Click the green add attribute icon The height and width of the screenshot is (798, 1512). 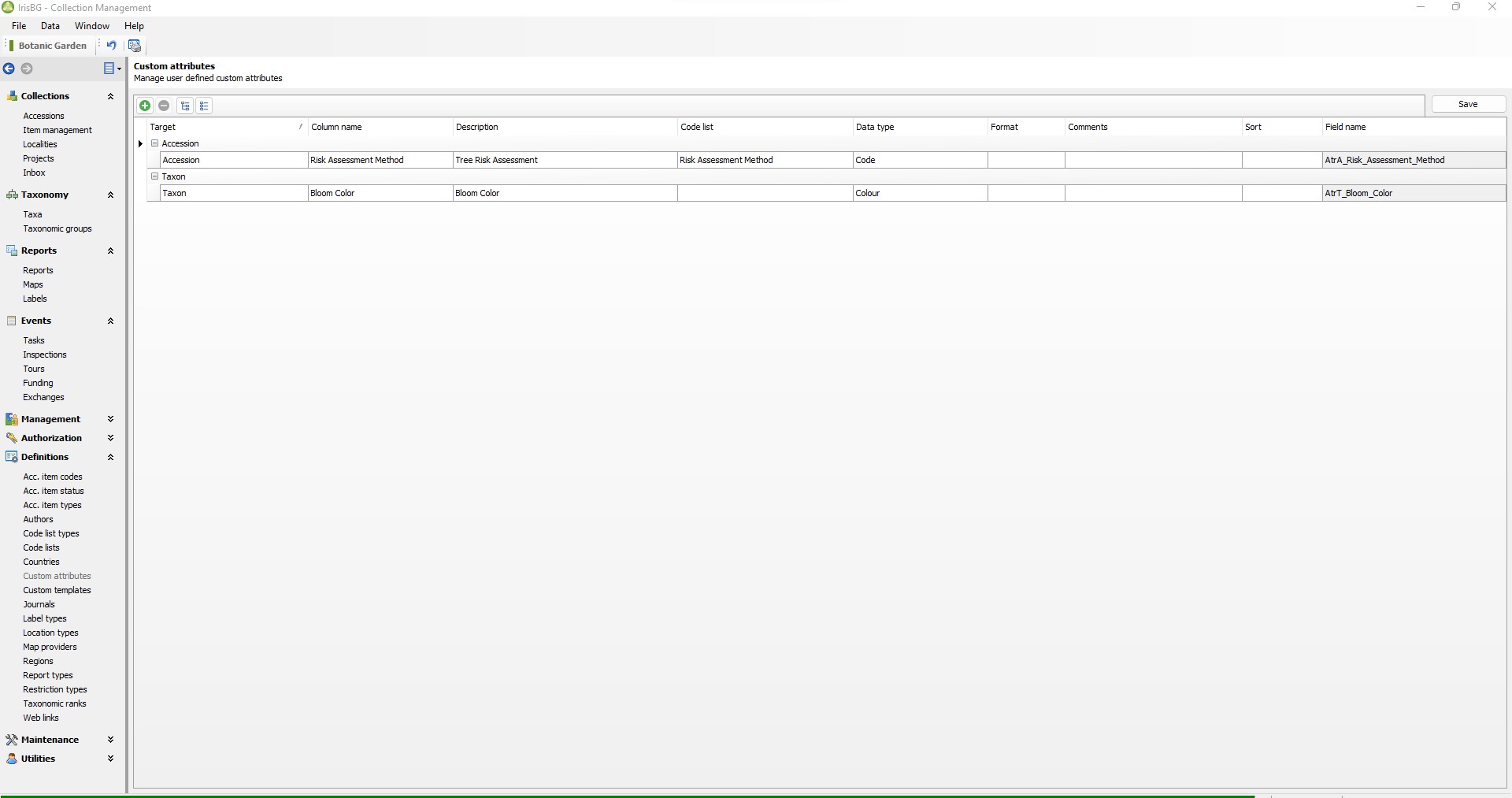coord(145,106)
